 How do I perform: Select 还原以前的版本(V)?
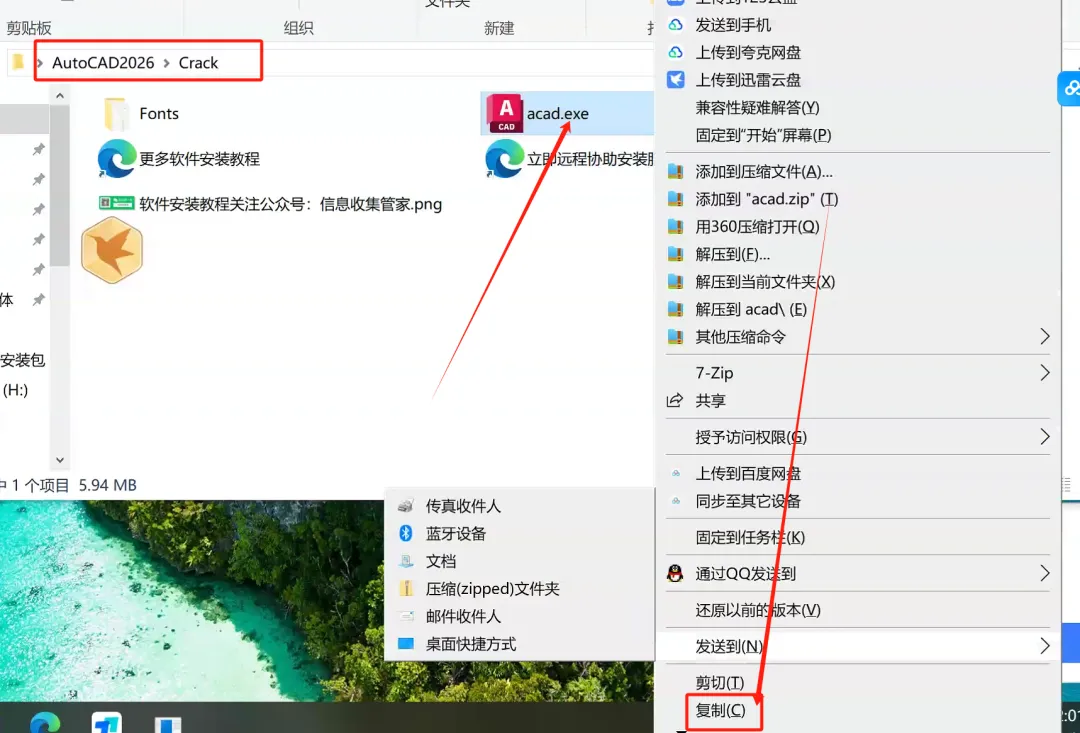coord(758,610)
